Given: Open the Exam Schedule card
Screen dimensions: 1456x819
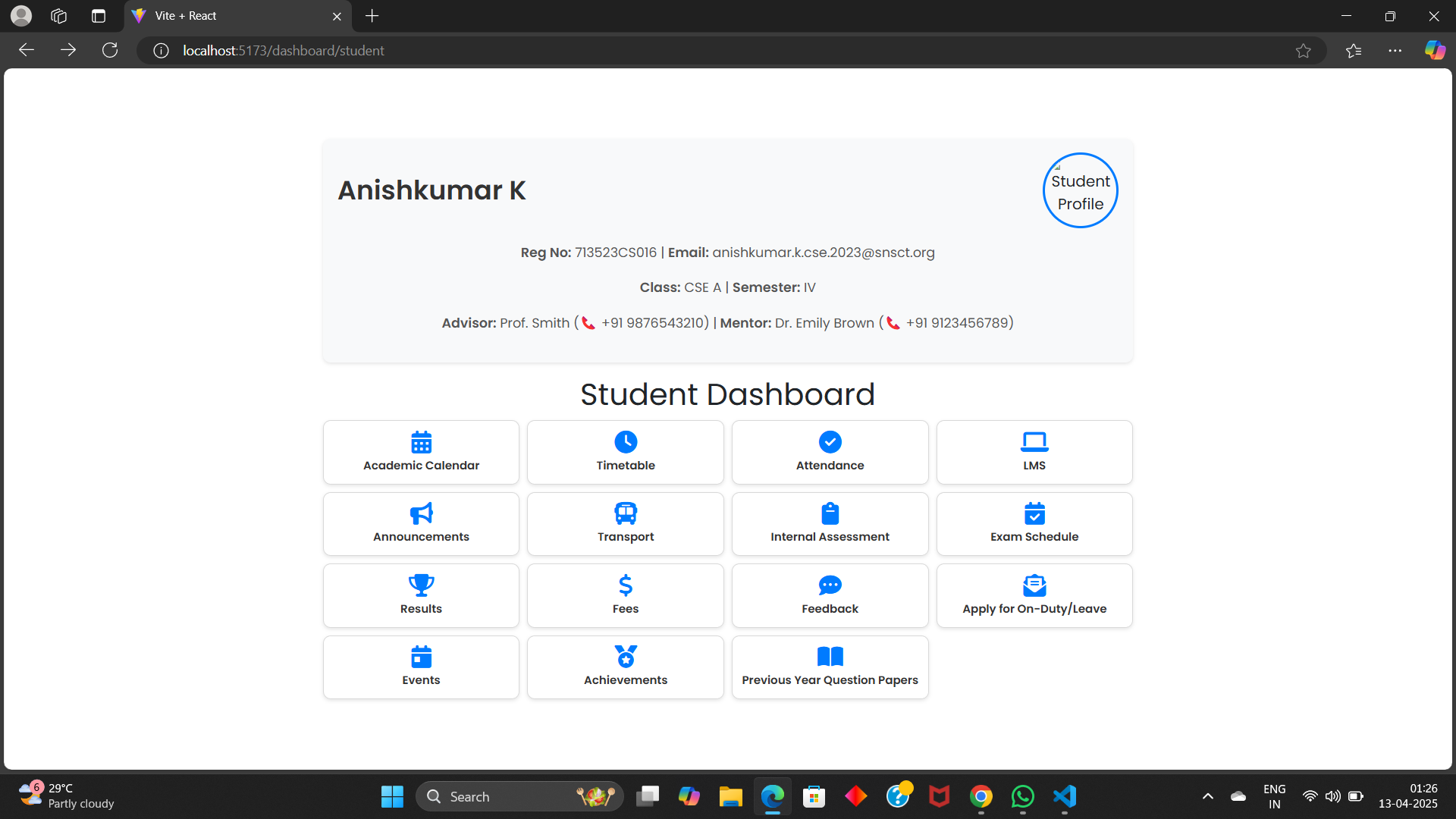Looking at the screenshot, I should pos(1034,525).
